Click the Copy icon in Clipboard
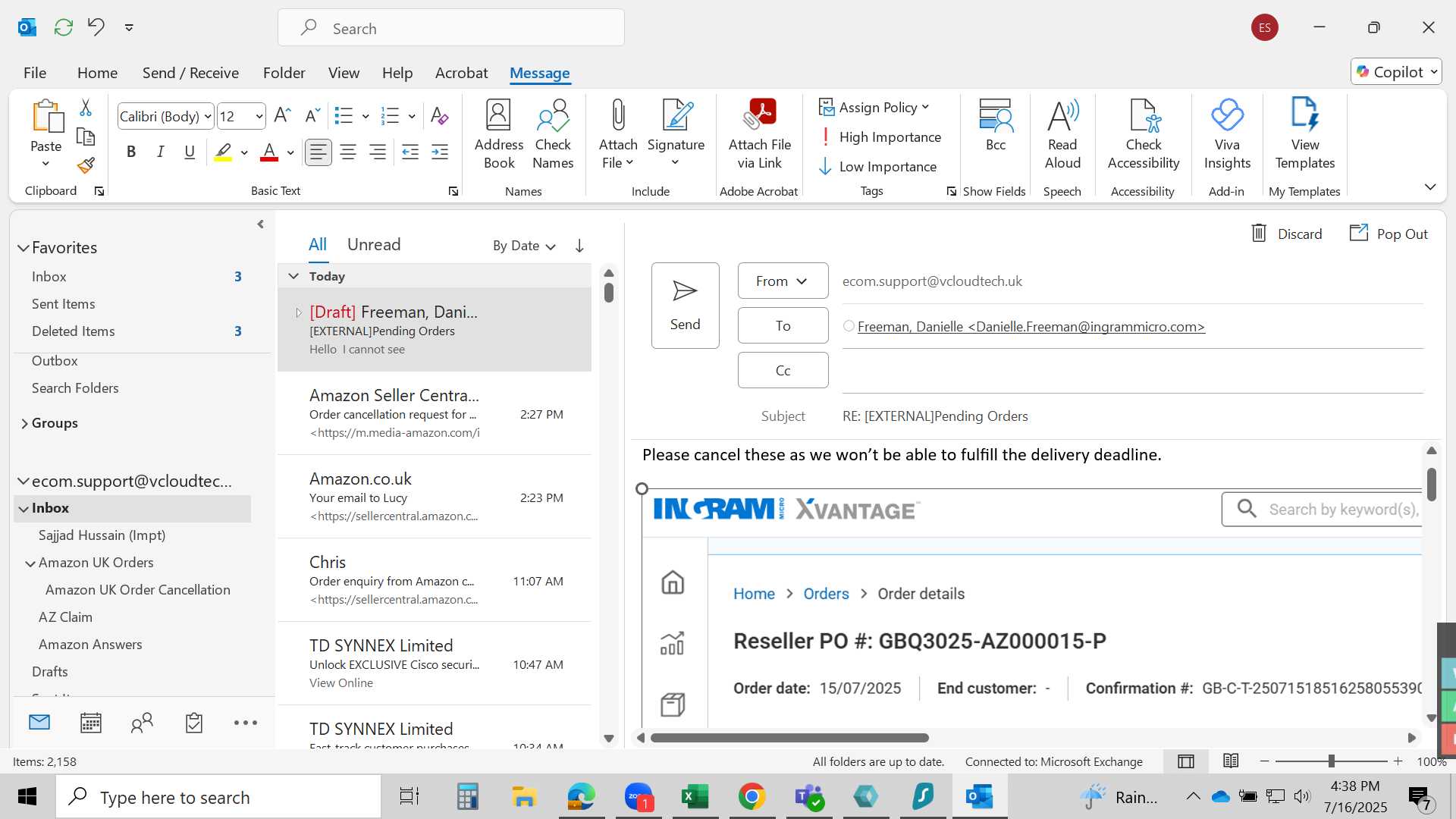 click(86, 136)
